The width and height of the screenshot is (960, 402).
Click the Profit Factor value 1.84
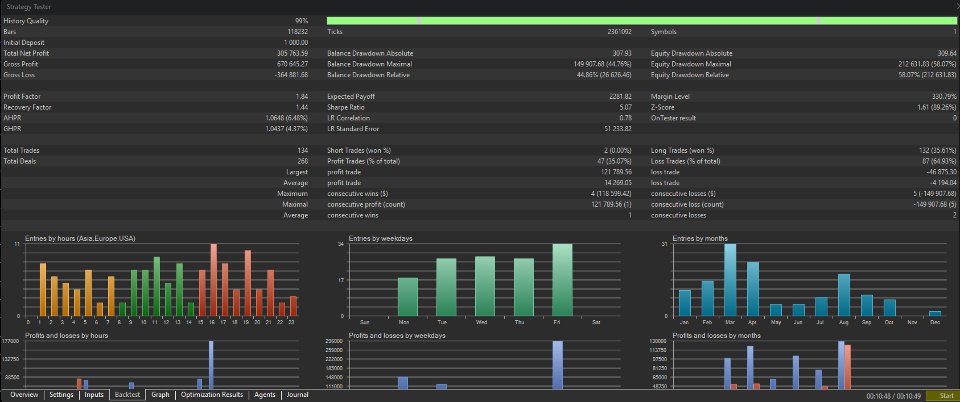pos(302,97)
